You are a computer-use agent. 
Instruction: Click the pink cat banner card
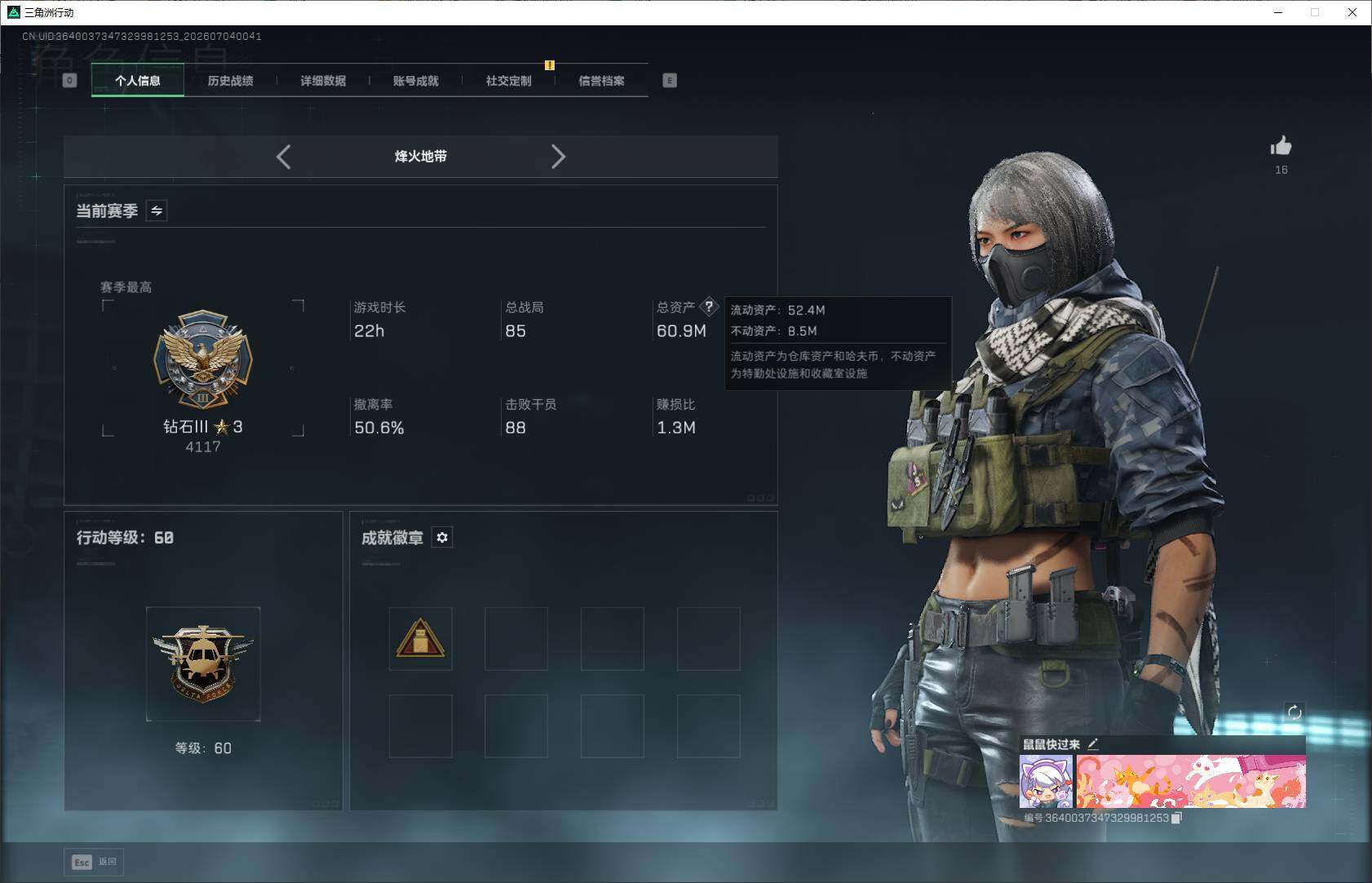pyautogui.click(x=1191, y=781)
